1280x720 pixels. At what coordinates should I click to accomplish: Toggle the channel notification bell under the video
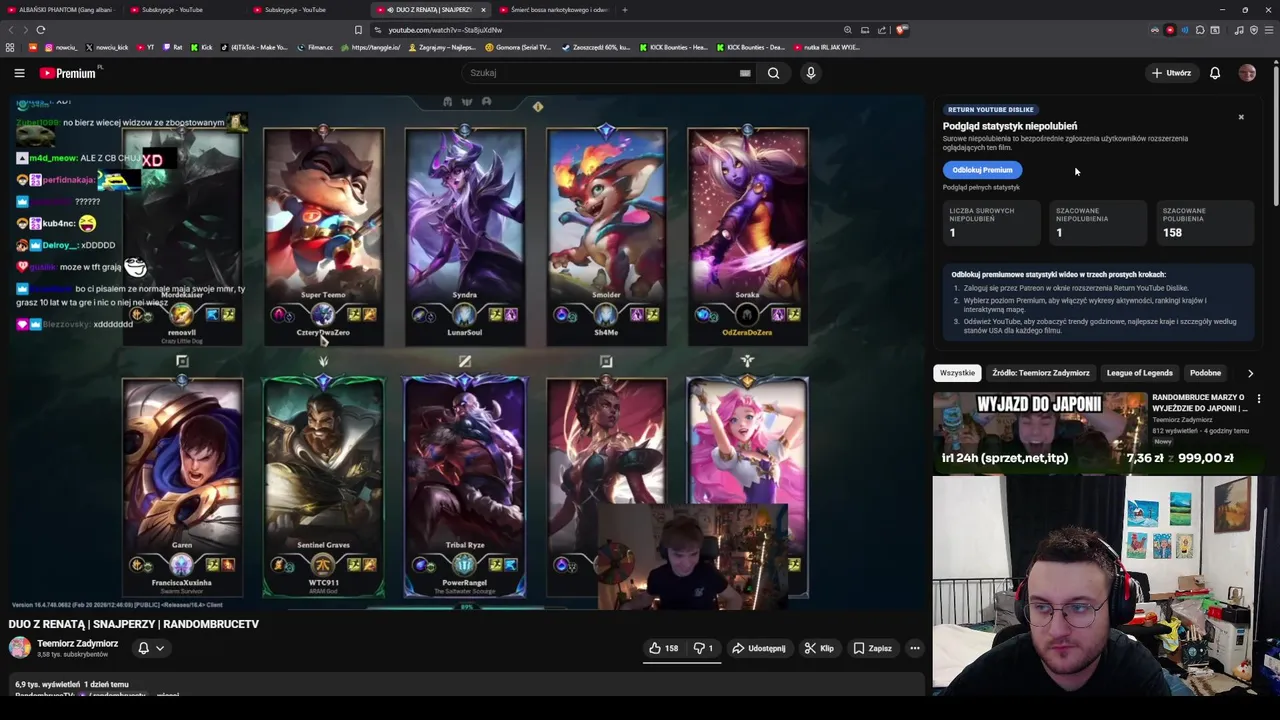pyautogui.click(x=143, y=648)
